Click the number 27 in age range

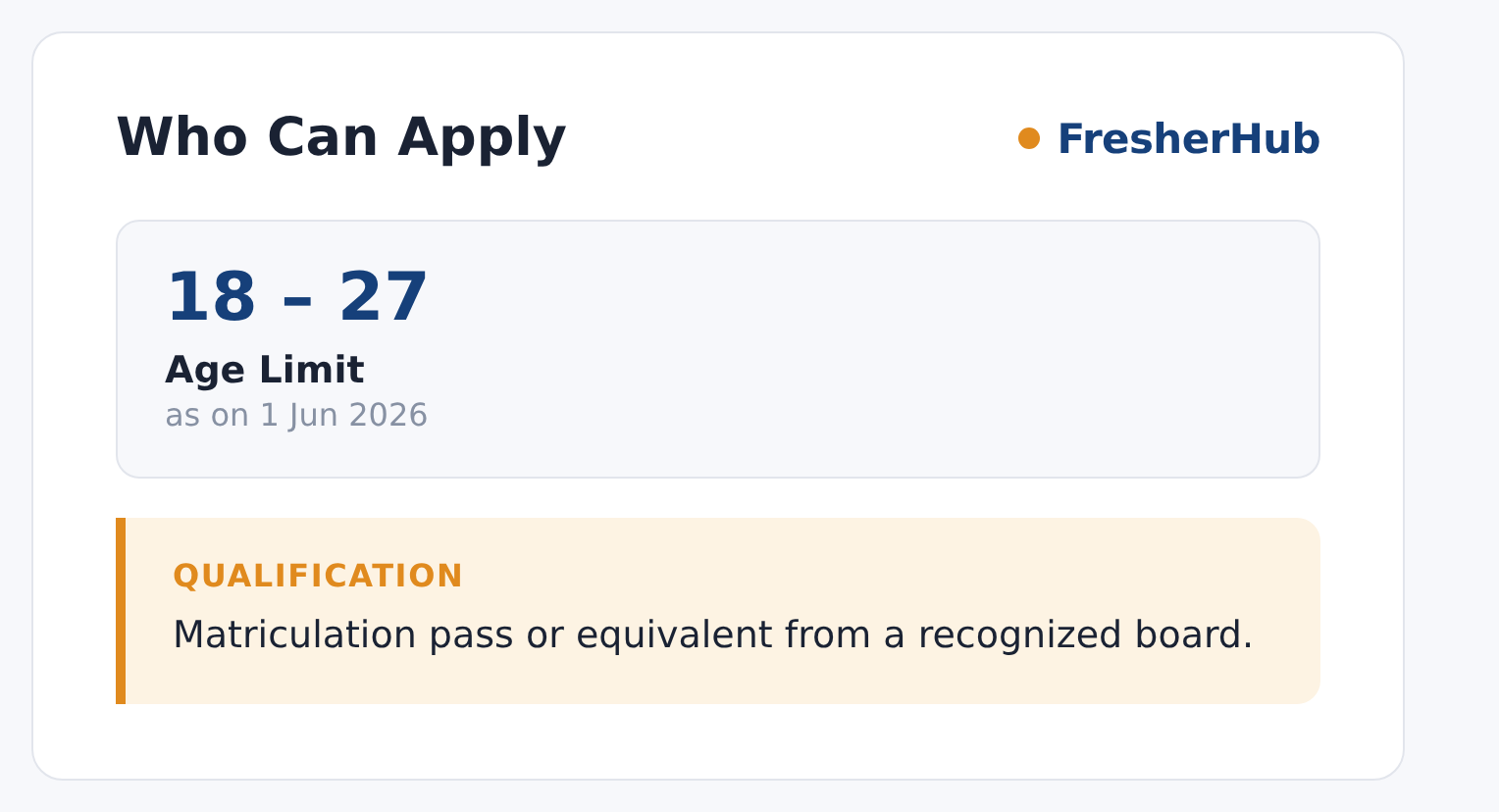point(384,298)
